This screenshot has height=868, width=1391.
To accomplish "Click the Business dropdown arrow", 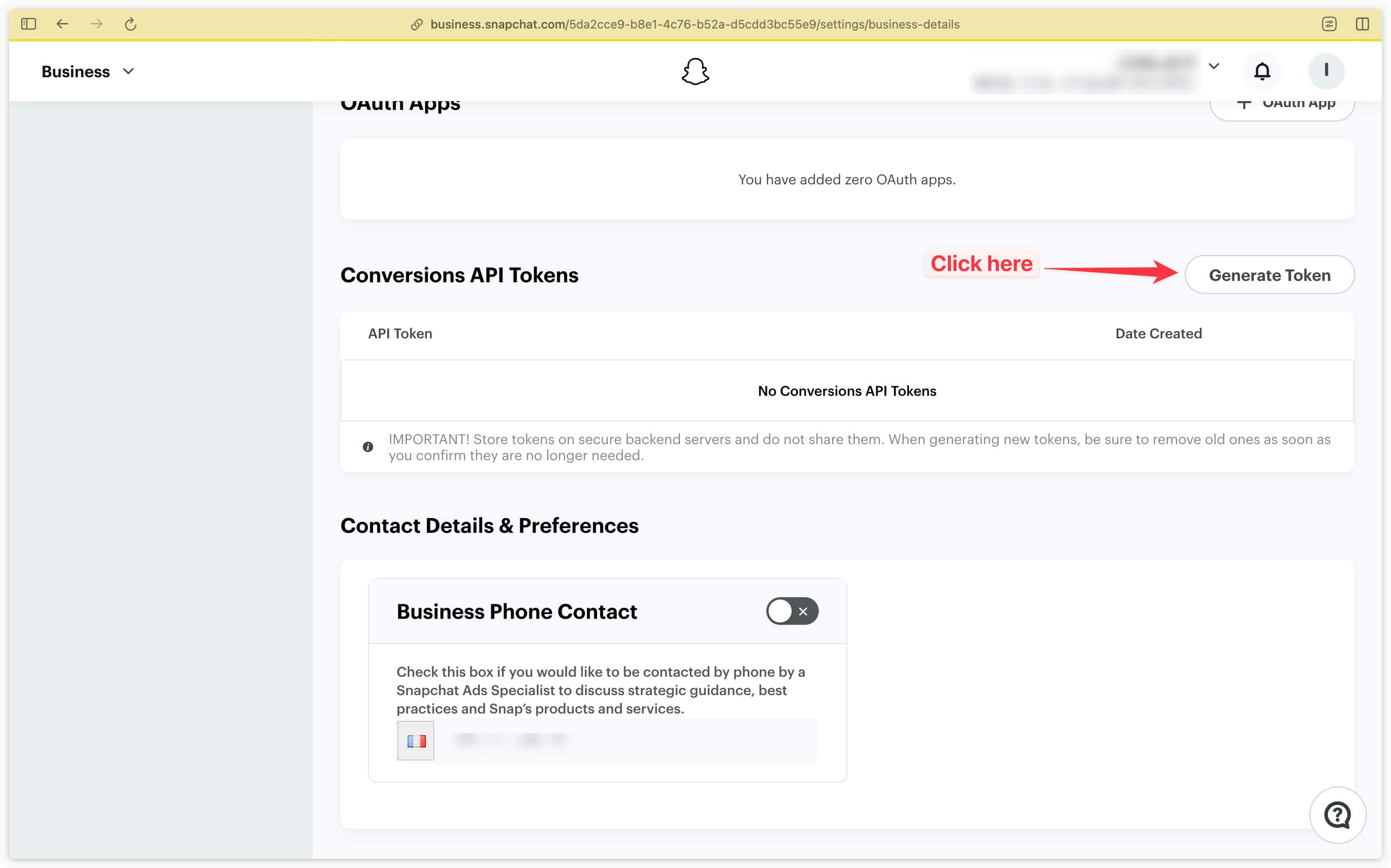I will 130,70.
